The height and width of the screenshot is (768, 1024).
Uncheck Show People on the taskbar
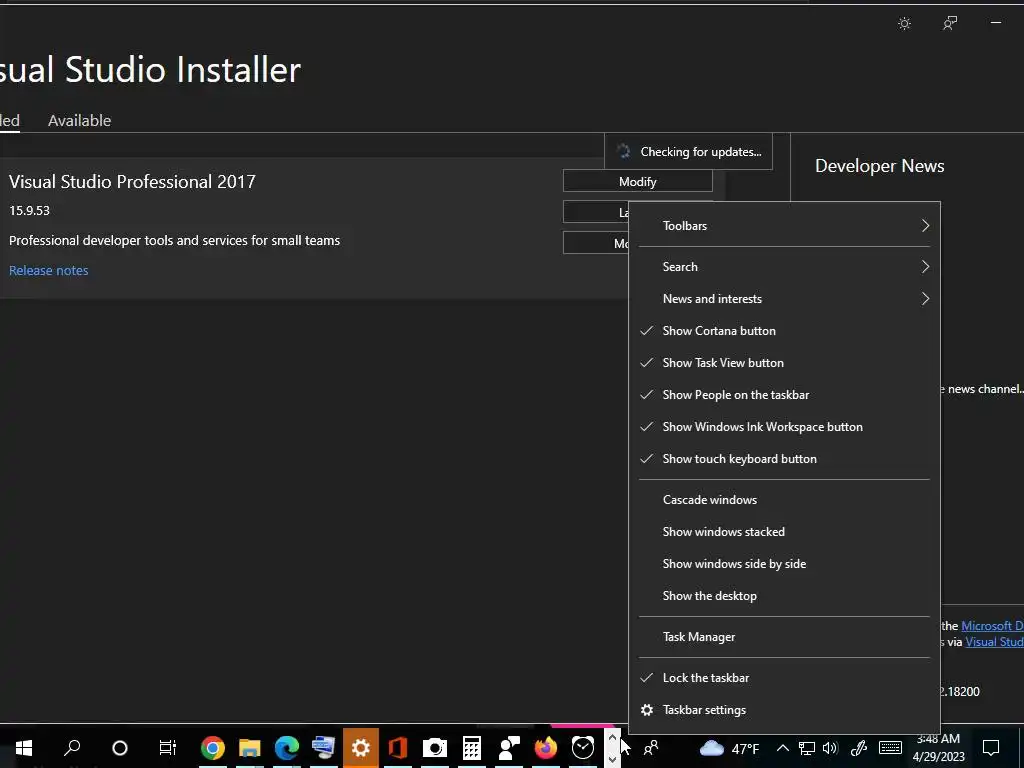pos(784,394)
